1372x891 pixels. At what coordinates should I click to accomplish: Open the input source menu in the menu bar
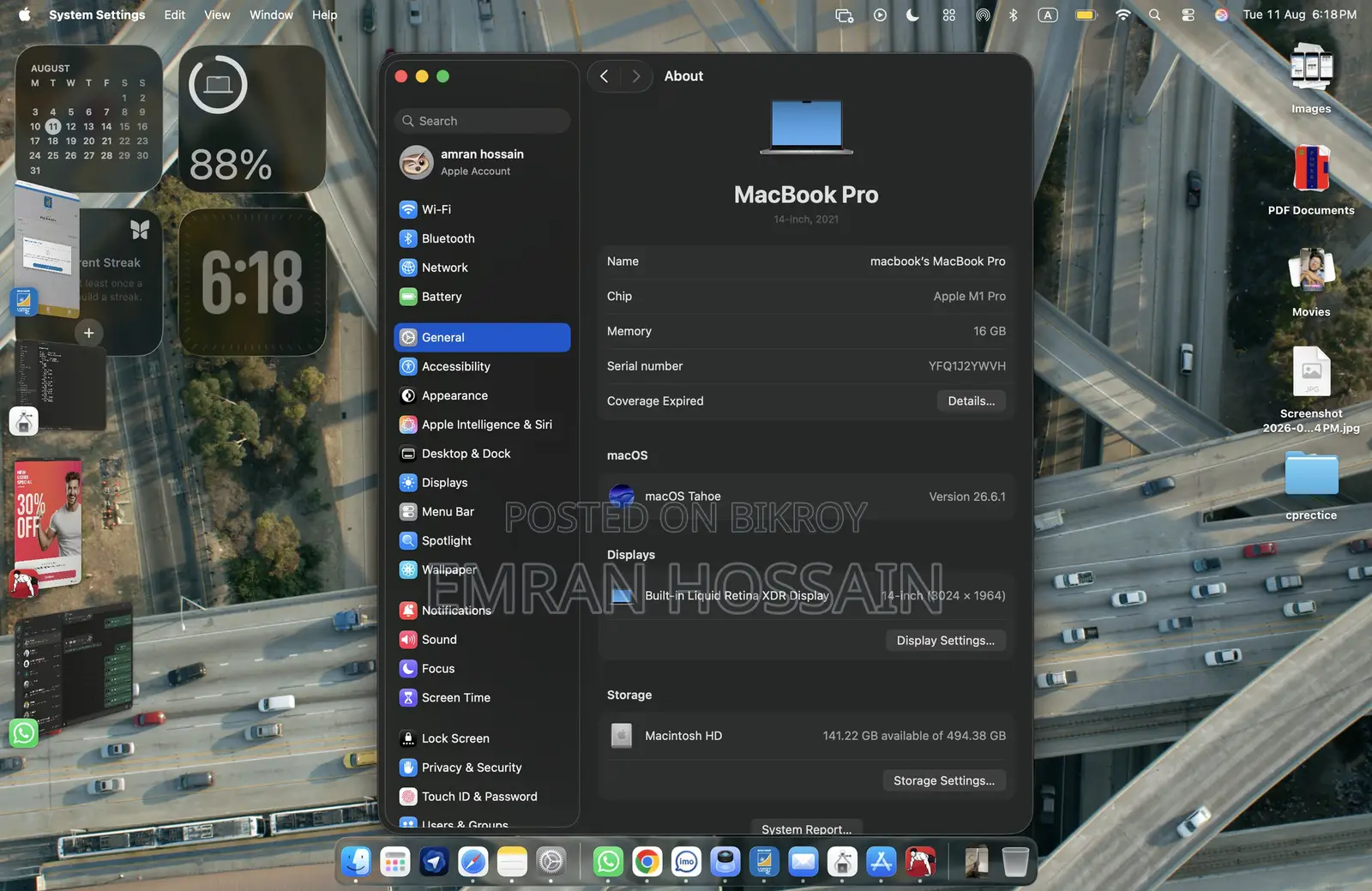click(x=1048, y=15)
